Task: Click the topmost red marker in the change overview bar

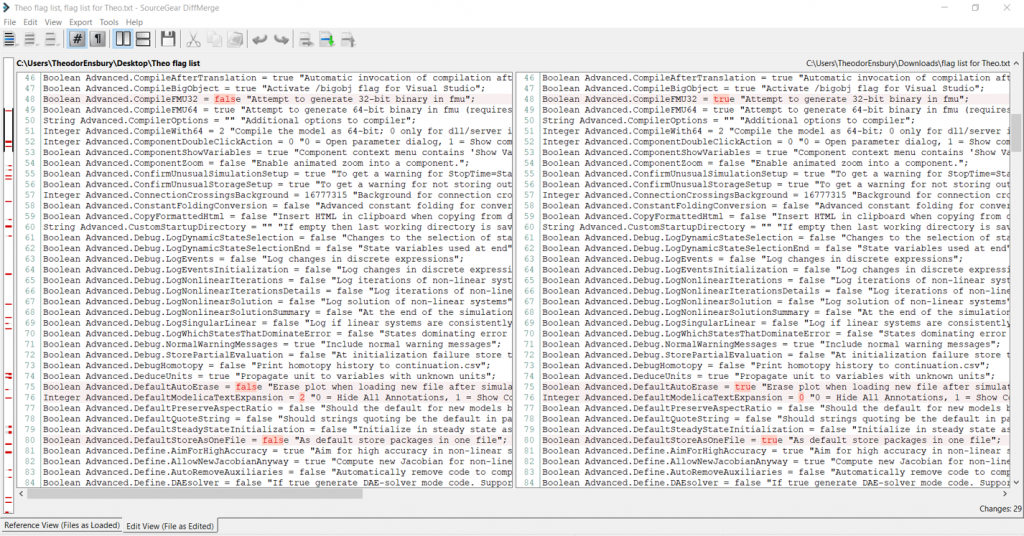Action: coord(8,110)
